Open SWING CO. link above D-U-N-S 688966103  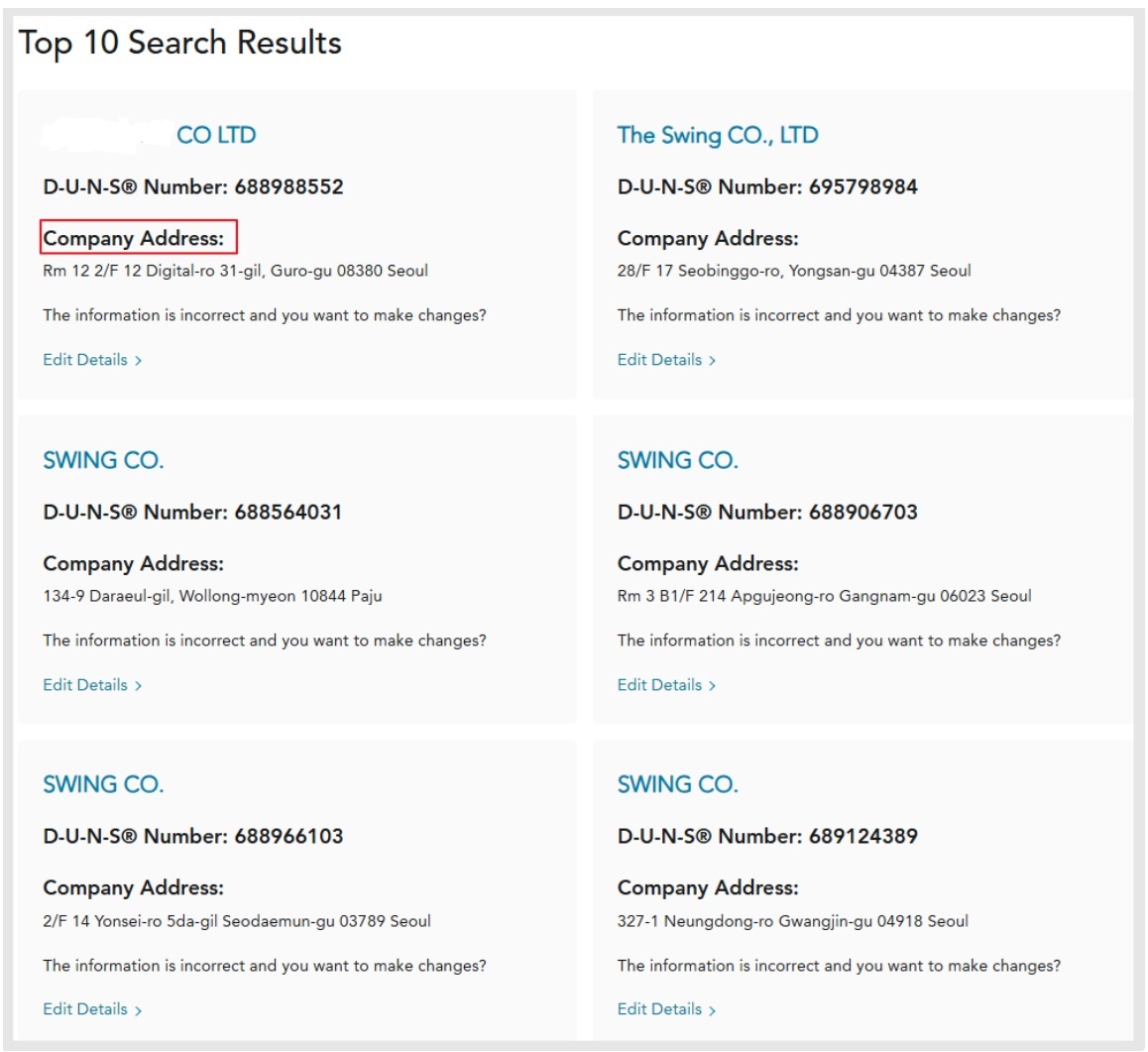tap(103, 784)
